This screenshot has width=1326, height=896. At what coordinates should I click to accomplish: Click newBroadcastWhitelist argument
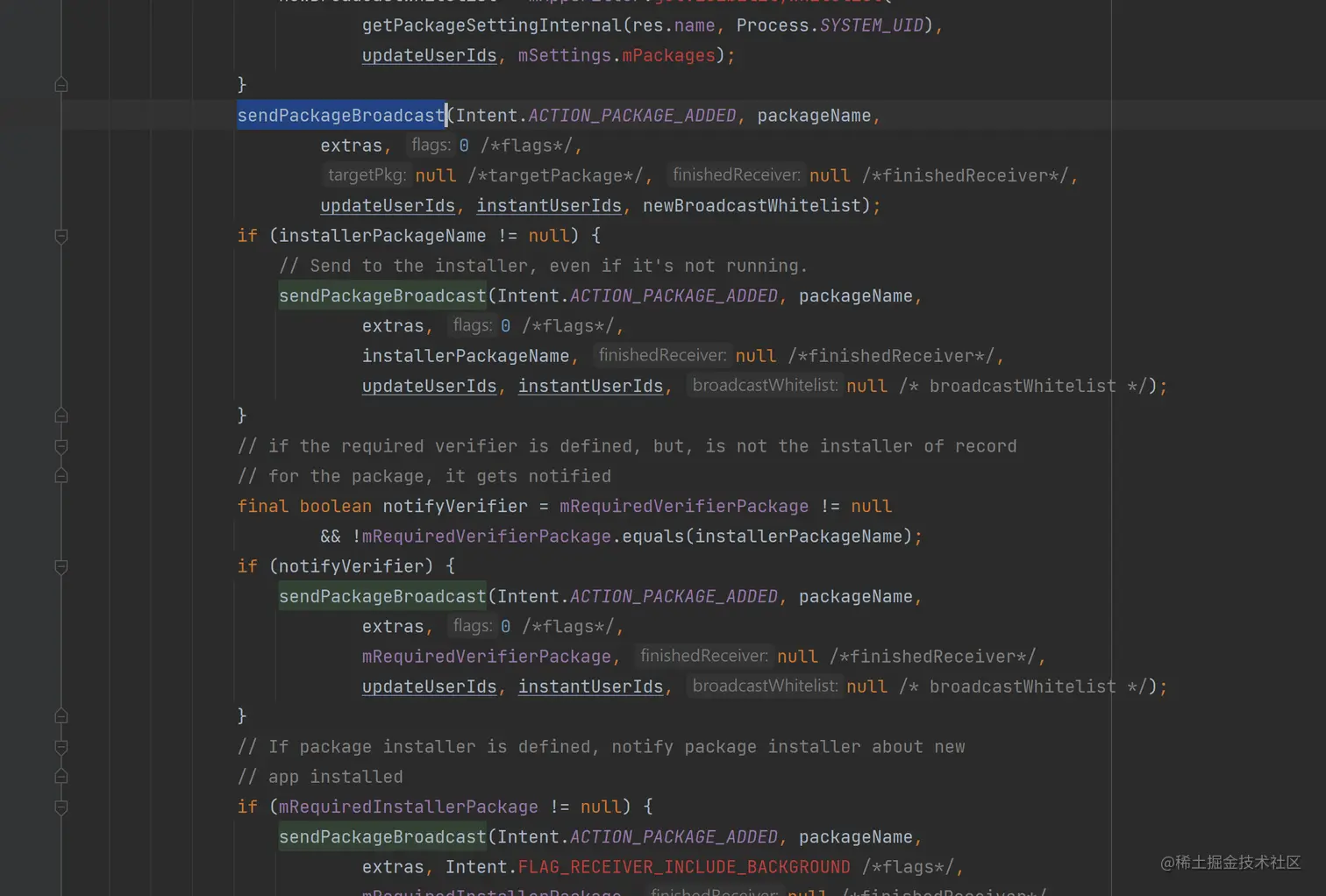coord(752,205)
